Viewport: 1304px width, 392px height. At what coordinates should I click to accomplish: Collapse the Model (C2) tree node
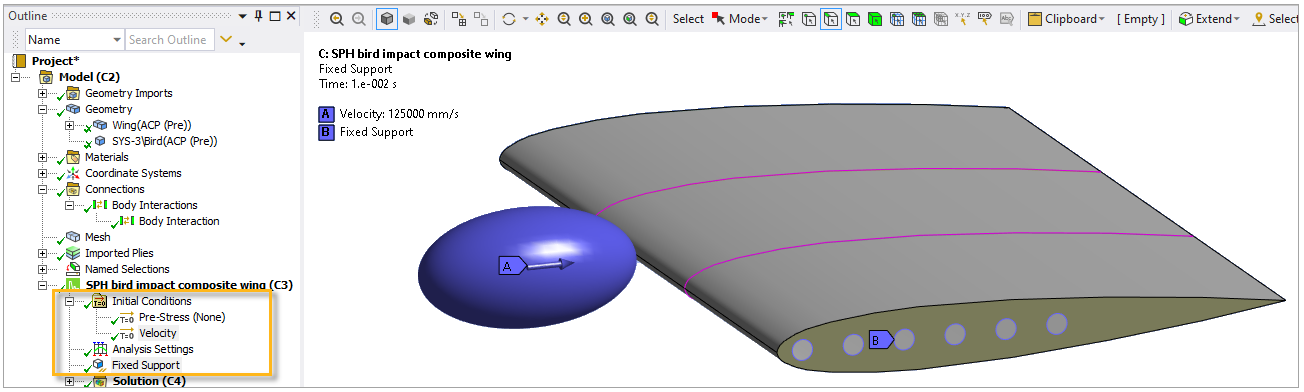14,77
